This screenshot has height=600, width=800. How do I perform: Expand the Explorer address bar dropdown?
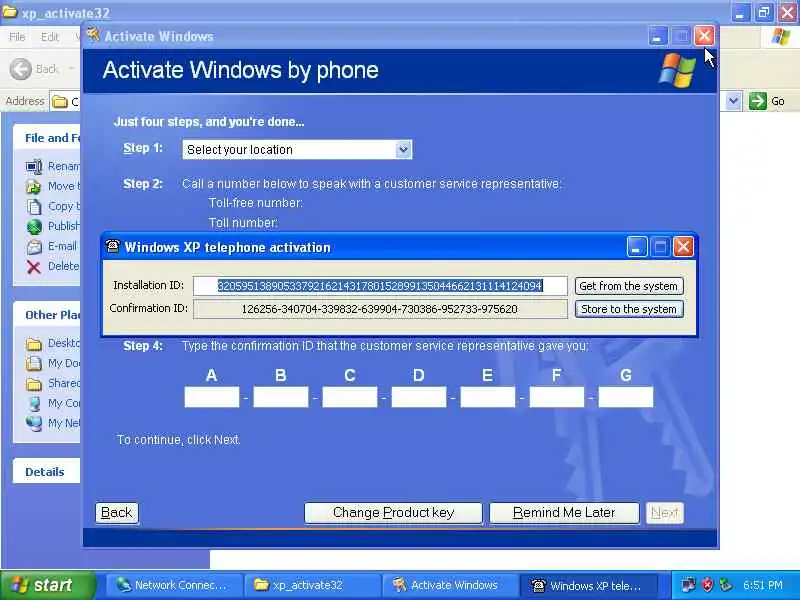pos(733,101)
